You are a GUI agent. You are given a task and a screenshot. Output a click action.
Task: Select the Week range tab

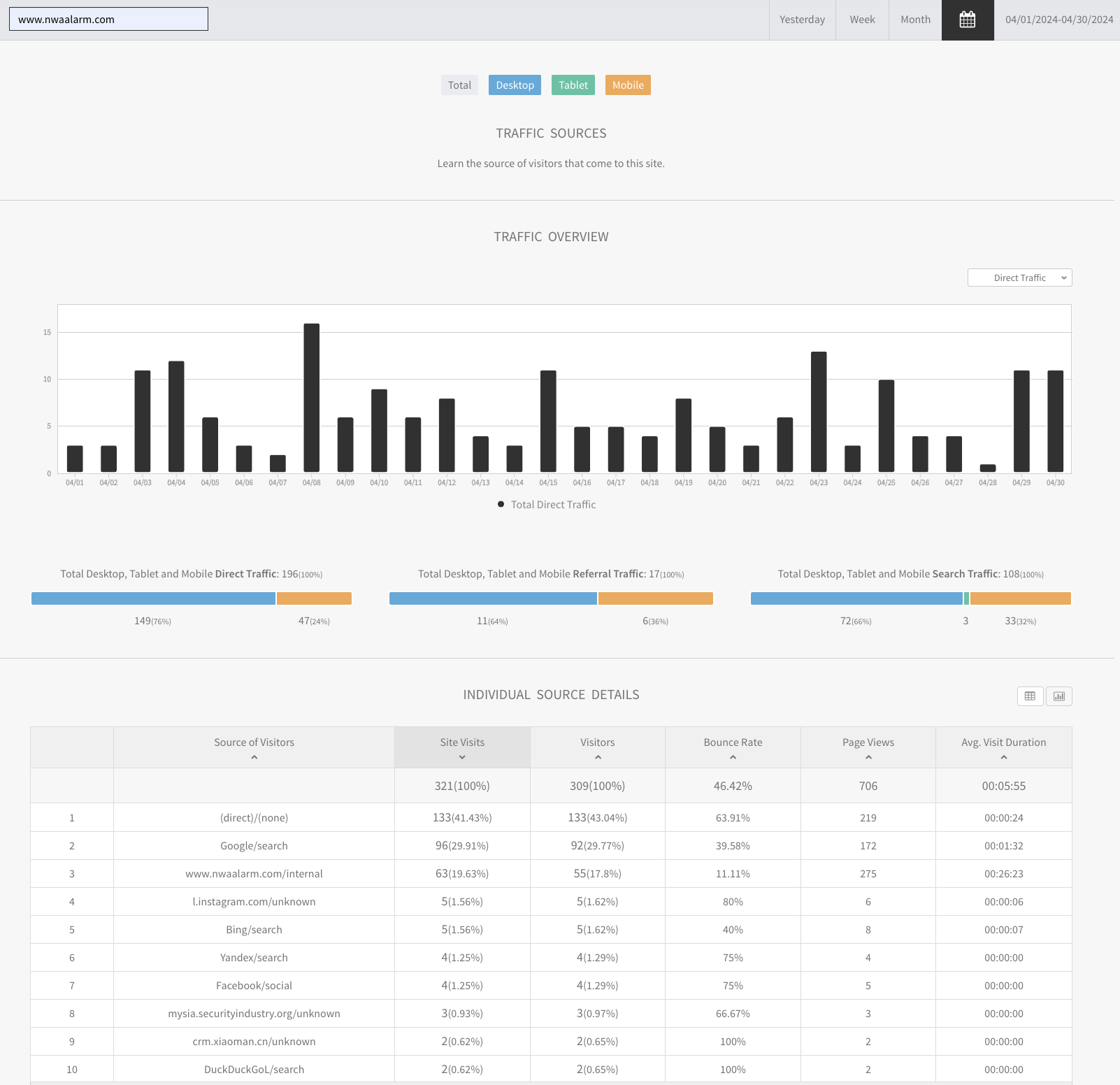862,20
